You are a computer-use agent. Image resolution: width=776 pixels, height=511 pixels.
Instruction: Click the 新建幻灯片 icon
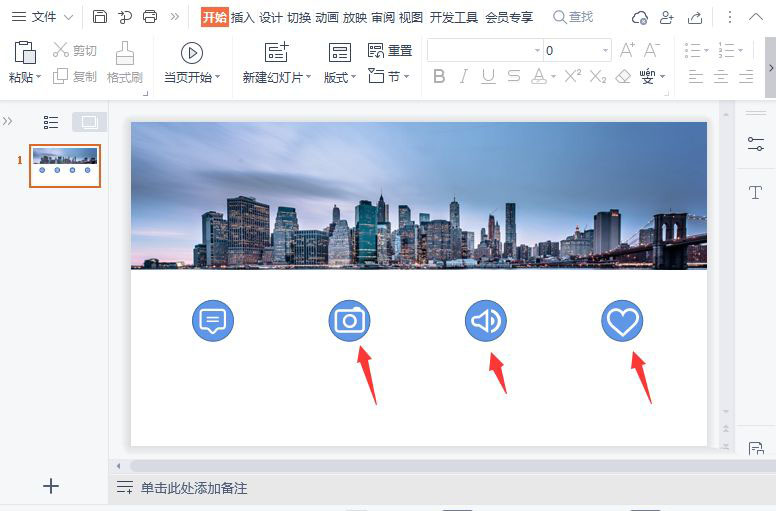click(277, 52)
